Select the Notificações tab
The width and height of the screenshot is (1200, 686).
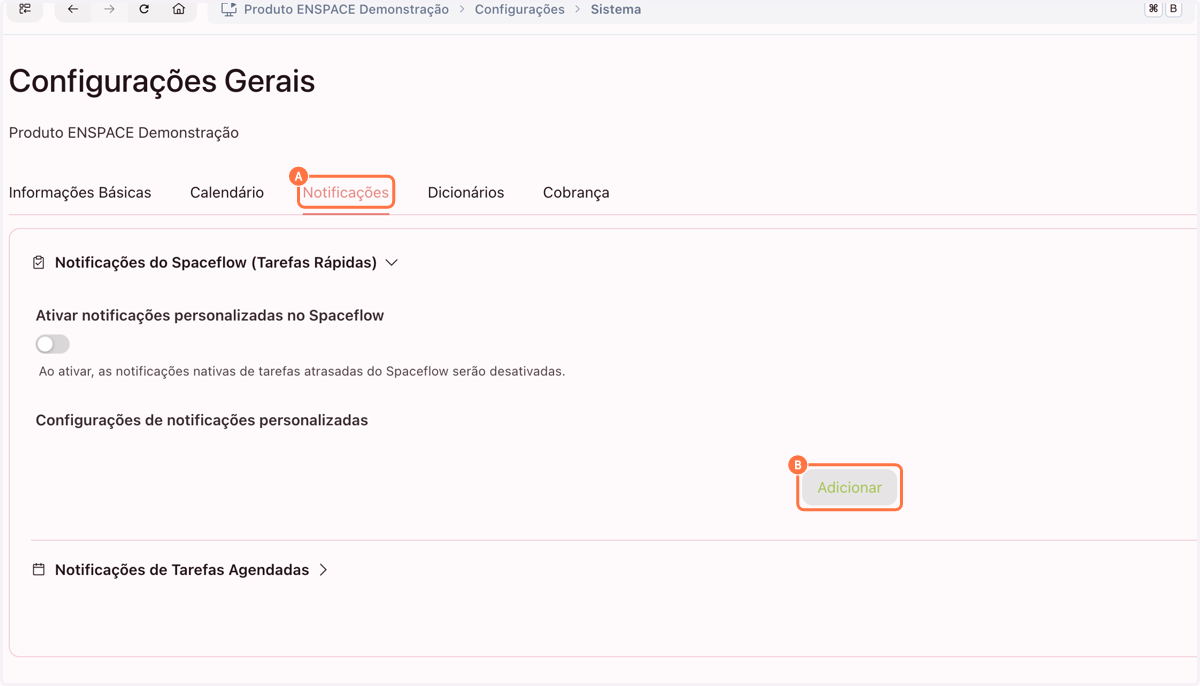[346, 192]
